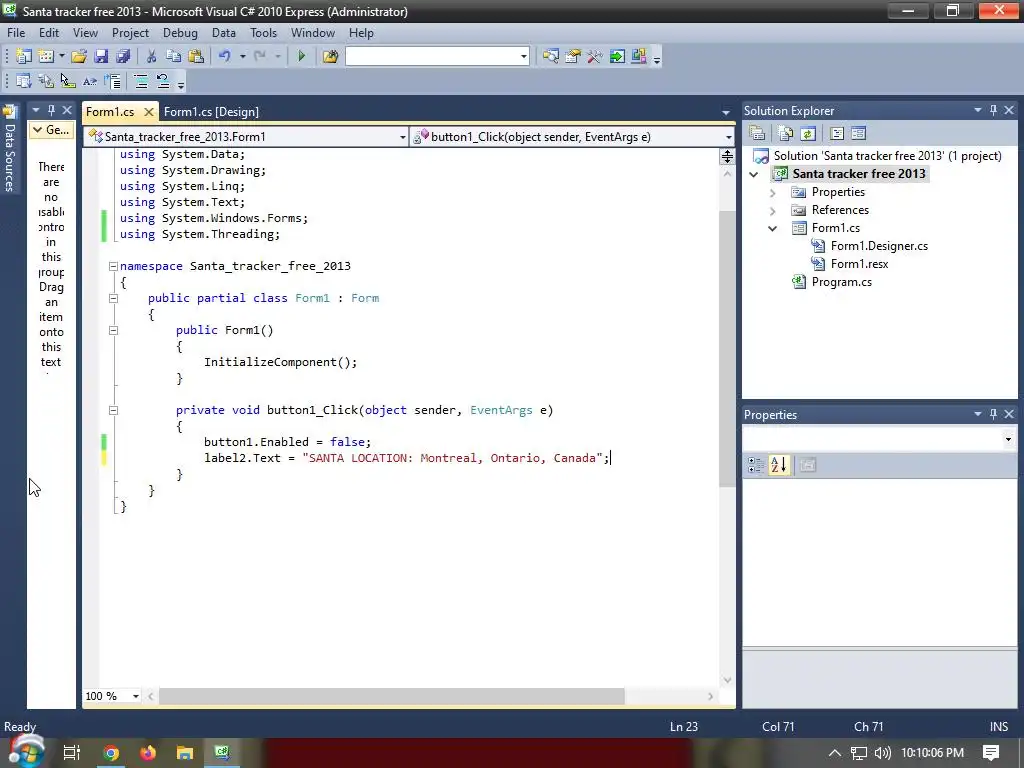The width and height of the screenshot is (1024, 768).
Task: Click the editor horizontal scrollbar thumb
Action: pos(392,696)
